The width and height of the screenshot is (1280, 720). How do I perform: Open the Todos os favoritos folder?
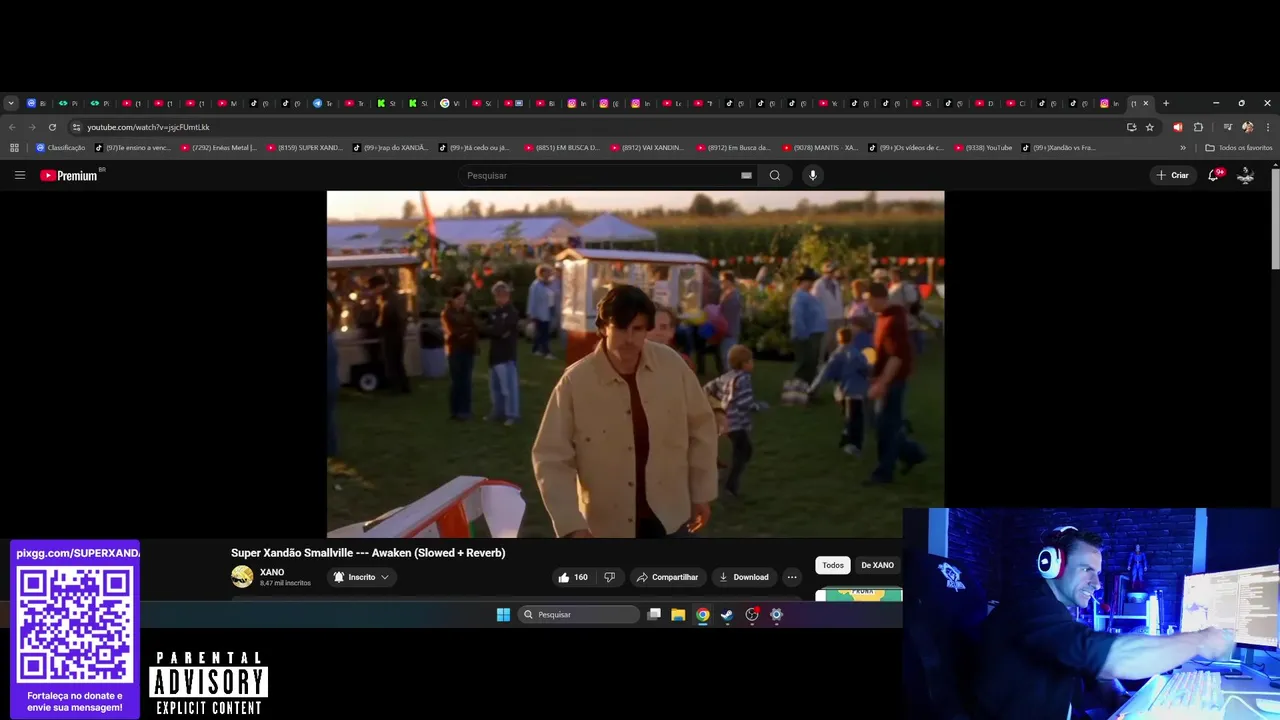(x=1239, y=148)
